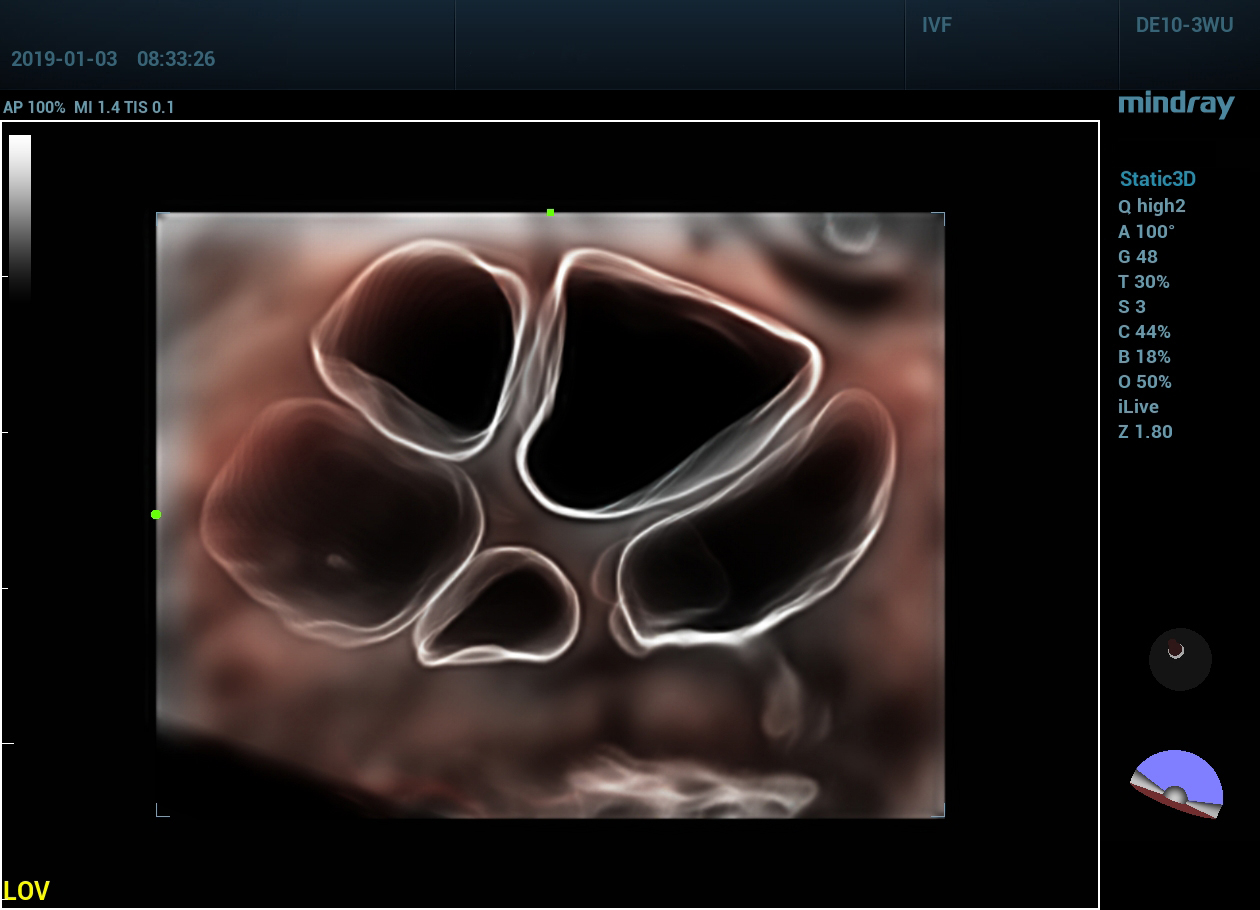Image resolution: width=1260 pixels, height=910 pixels.
Task: Click the mindray logo
Action: pyautogui.click(x=1176, y=104)
